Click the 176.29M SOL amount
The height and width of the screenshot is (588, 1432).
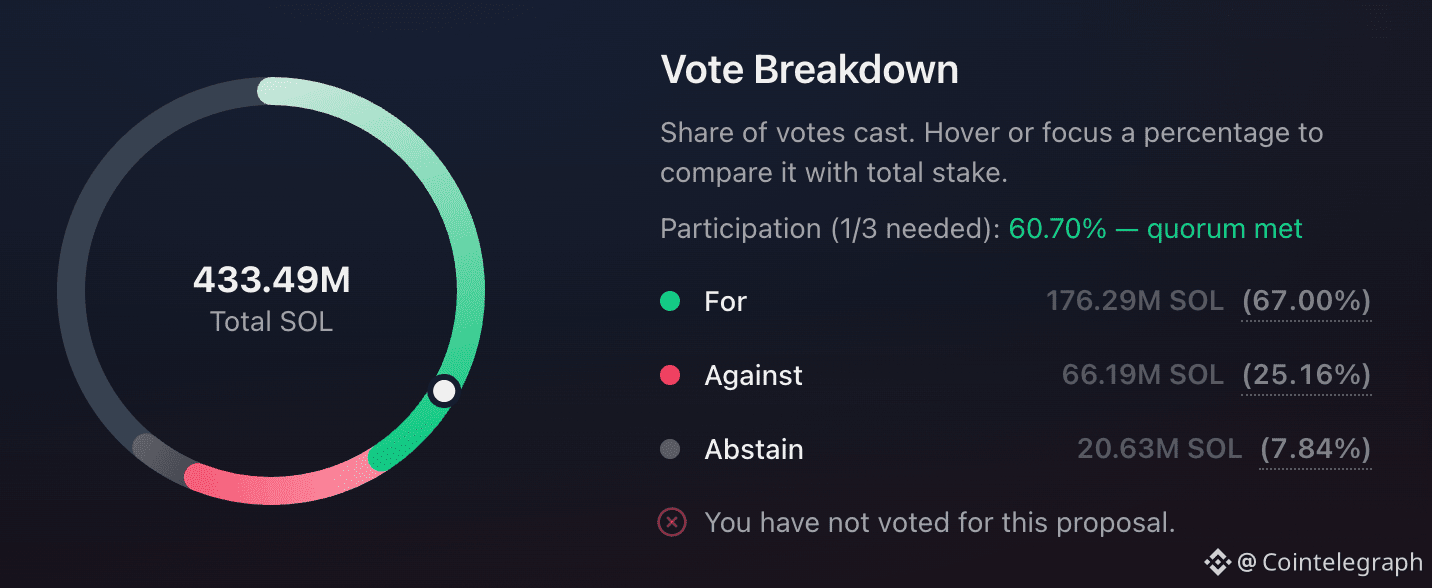1135,301
